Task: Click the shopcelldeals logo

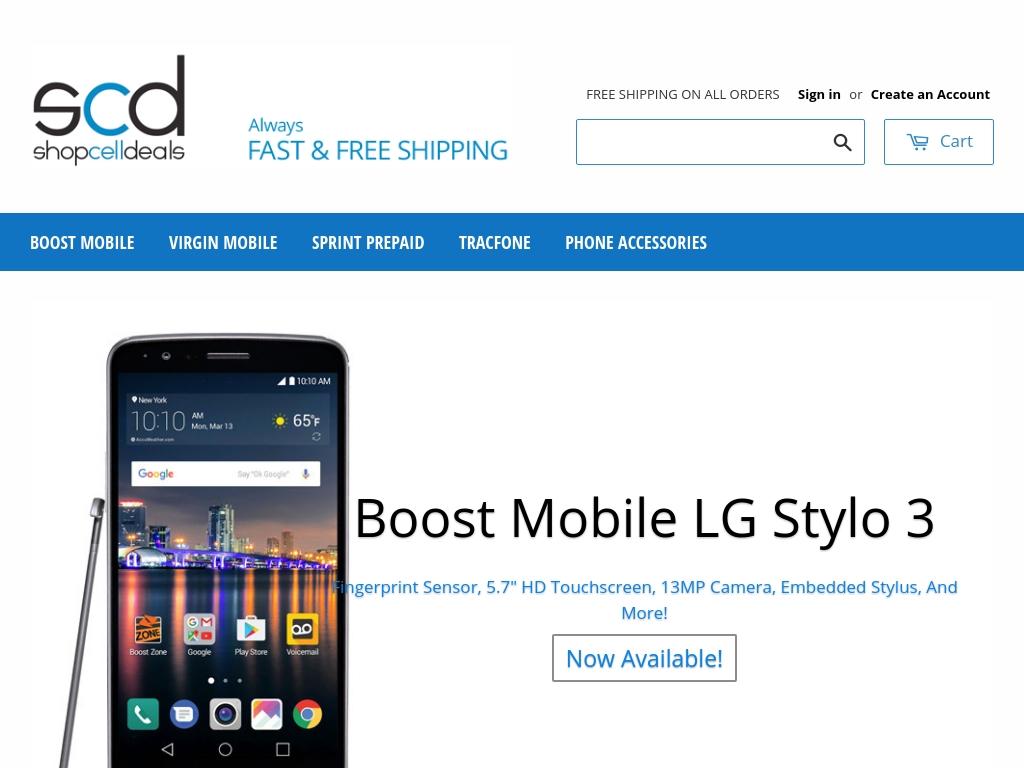Action: 109,109
